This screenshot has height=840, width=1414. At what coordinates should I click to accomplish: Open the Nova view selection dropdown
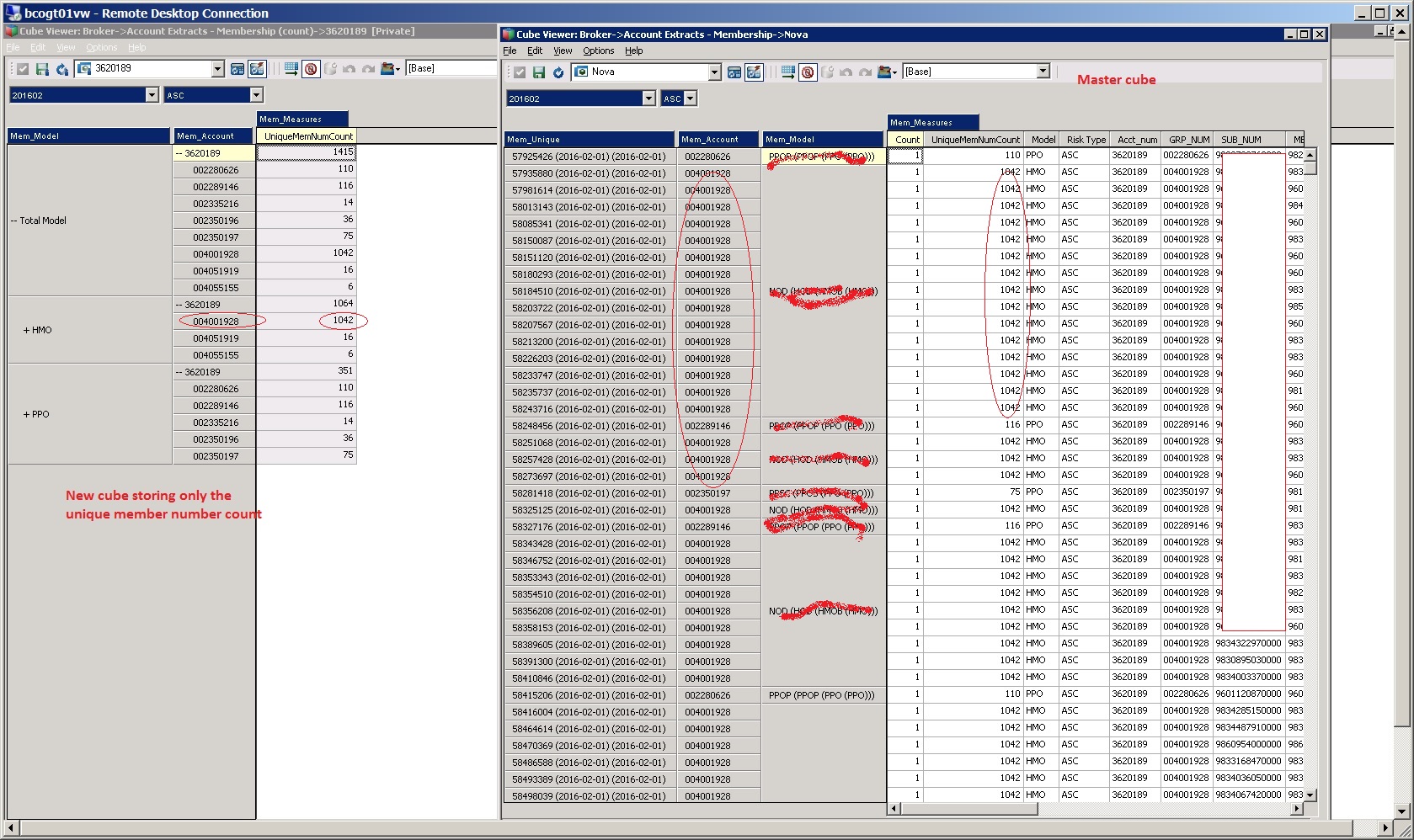[x=714, y=72]
